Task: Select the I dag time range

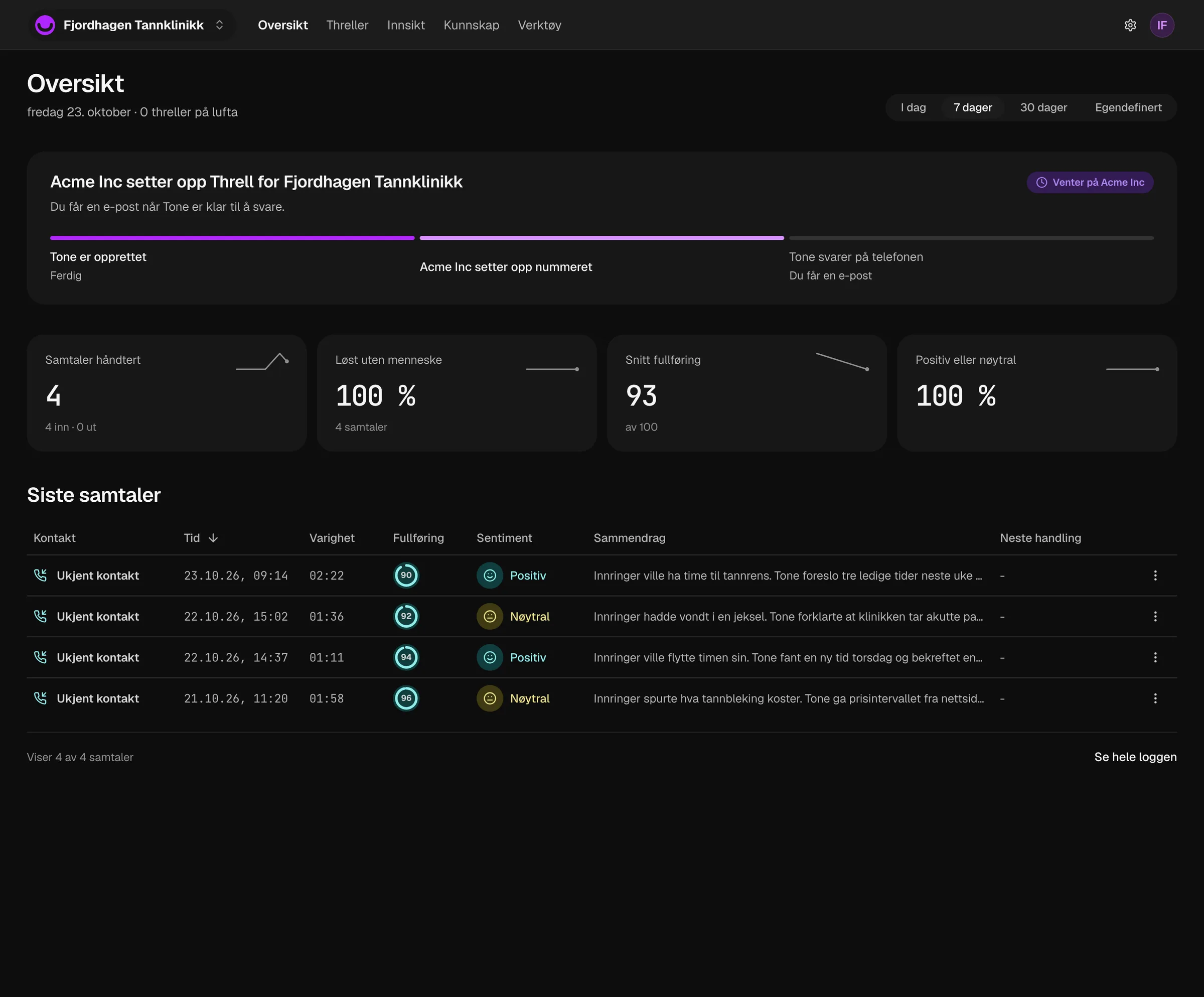Action: 914,108
